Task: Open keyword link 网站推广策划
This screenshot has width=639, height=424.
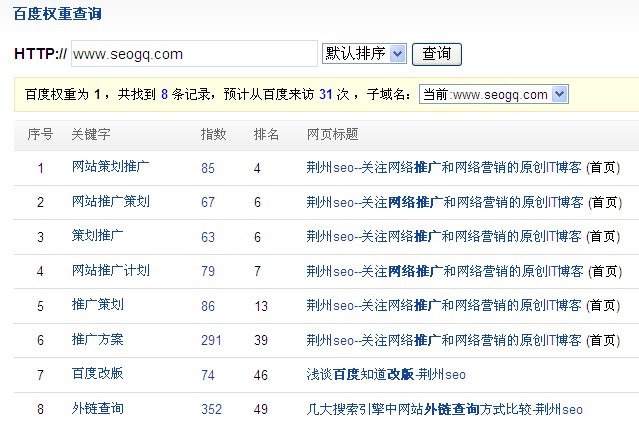Action: pyautogui.click(x=111, y=201)
